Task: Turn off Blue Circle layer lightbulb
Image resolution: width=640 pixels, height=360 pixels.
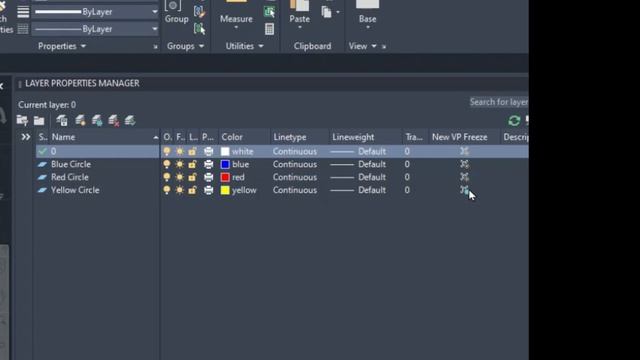Action: [167, 164]
